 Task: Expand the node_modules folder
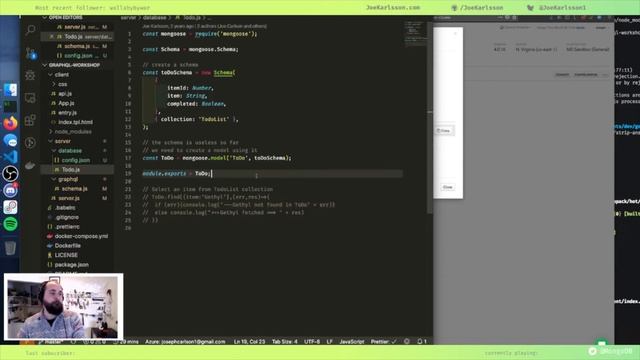[x=73, y=131]
